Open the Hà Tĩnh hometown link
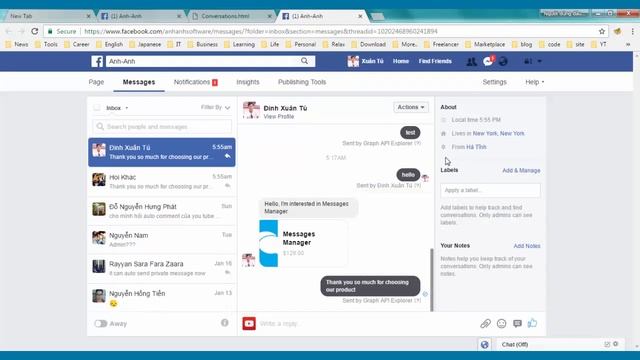The width and height of the screenshot is (640, 360). (x=476, y=147)
